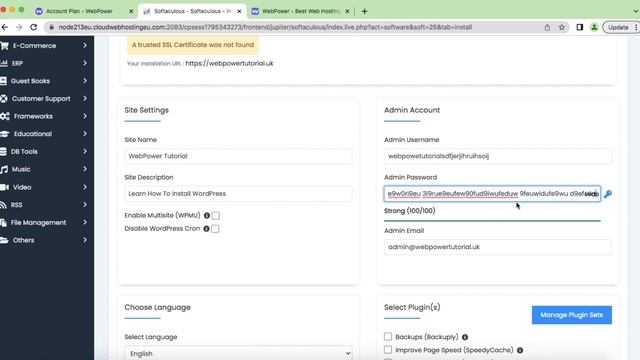Reload the page
Screen dimensions: 640x360
[x=33, y=27]
